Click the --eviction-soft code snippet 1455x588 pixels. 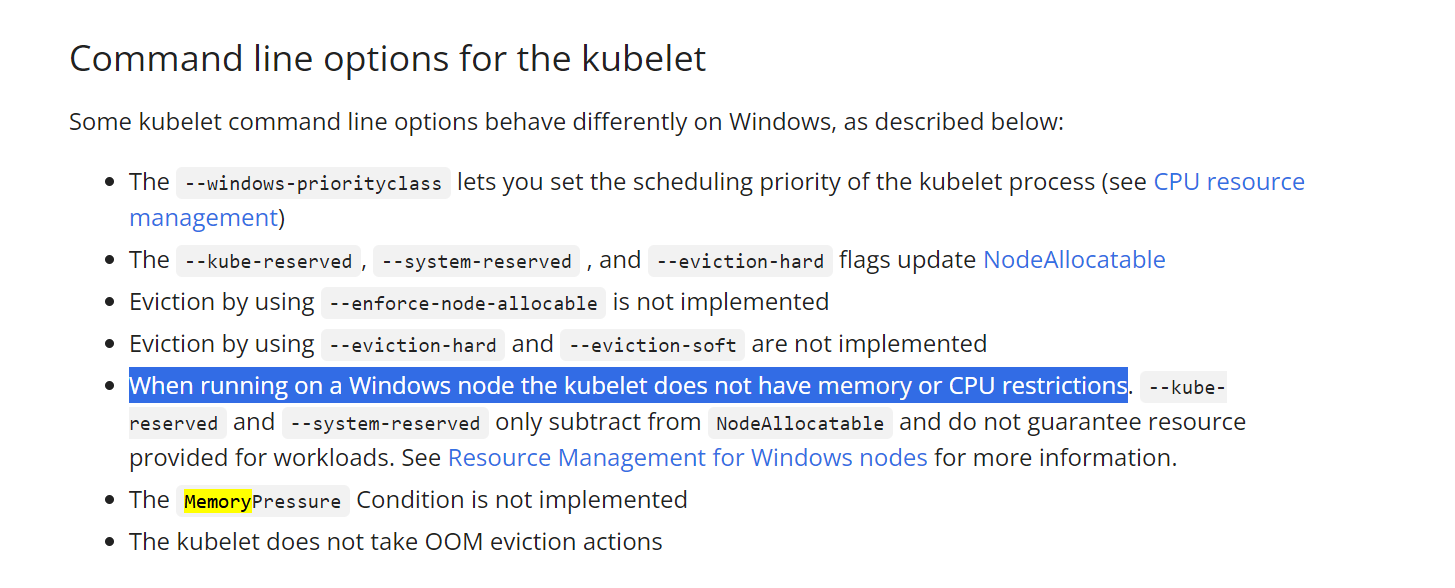[x=652, y=345]
